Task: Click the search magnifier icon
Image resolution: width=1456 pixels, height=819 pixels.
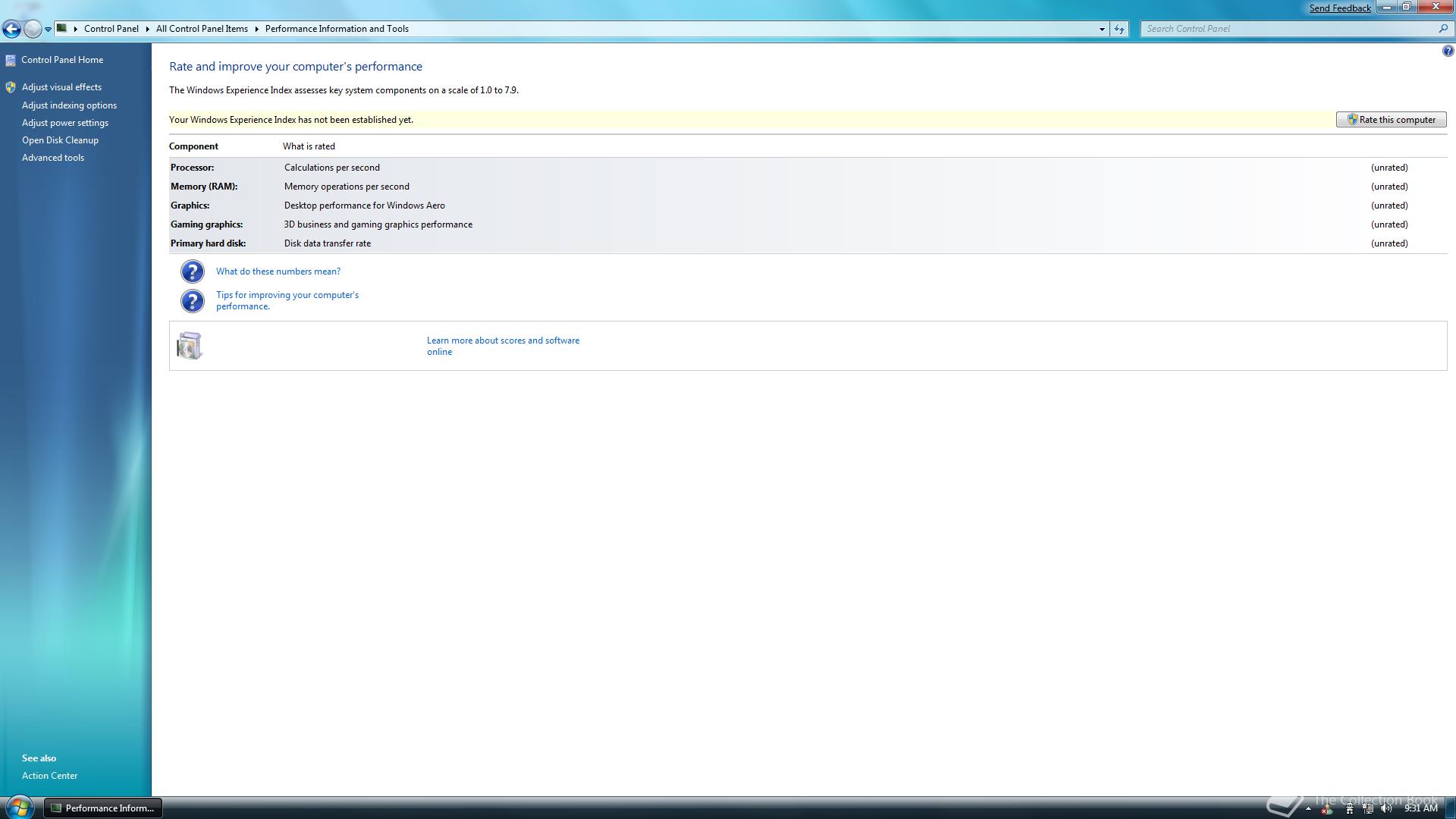Action: 1443,29
